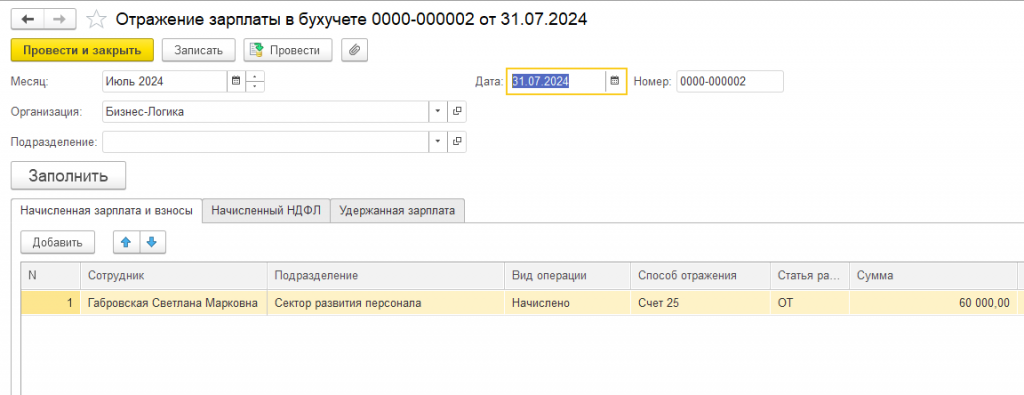Open the Подразделение record via open icon
The height and width of the screenshot is (395, 1024).
pyautogui.click(x=457, y=142)
